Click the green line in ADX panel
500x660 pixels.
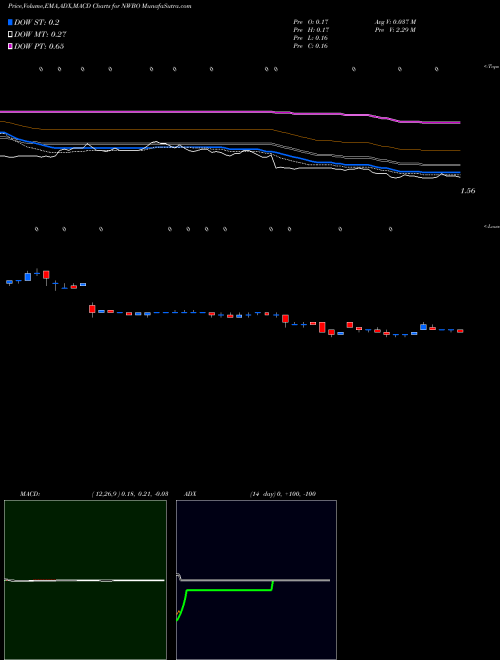229,590
